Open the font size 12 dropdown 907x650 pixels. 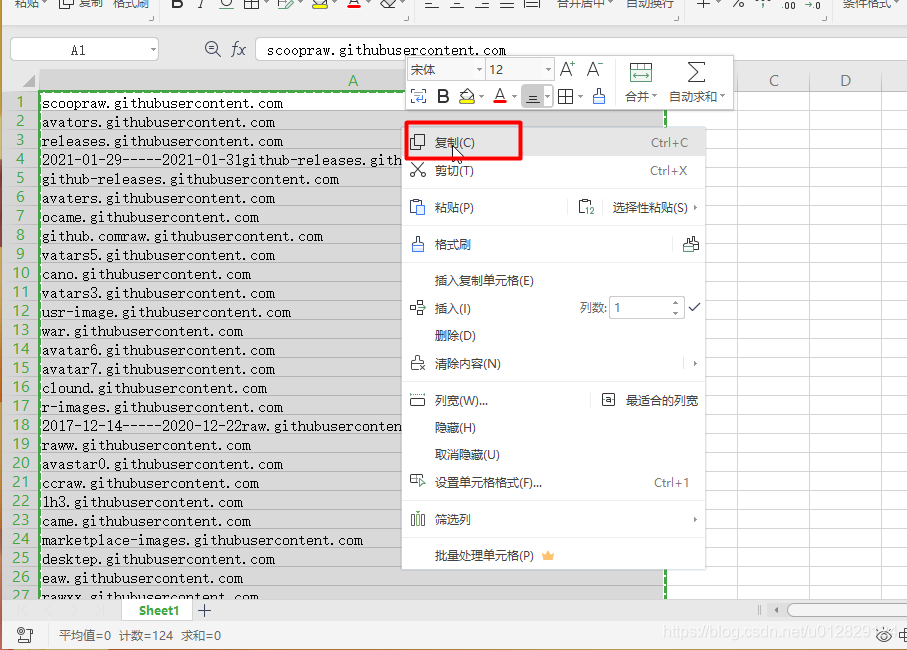click(548, 70)
